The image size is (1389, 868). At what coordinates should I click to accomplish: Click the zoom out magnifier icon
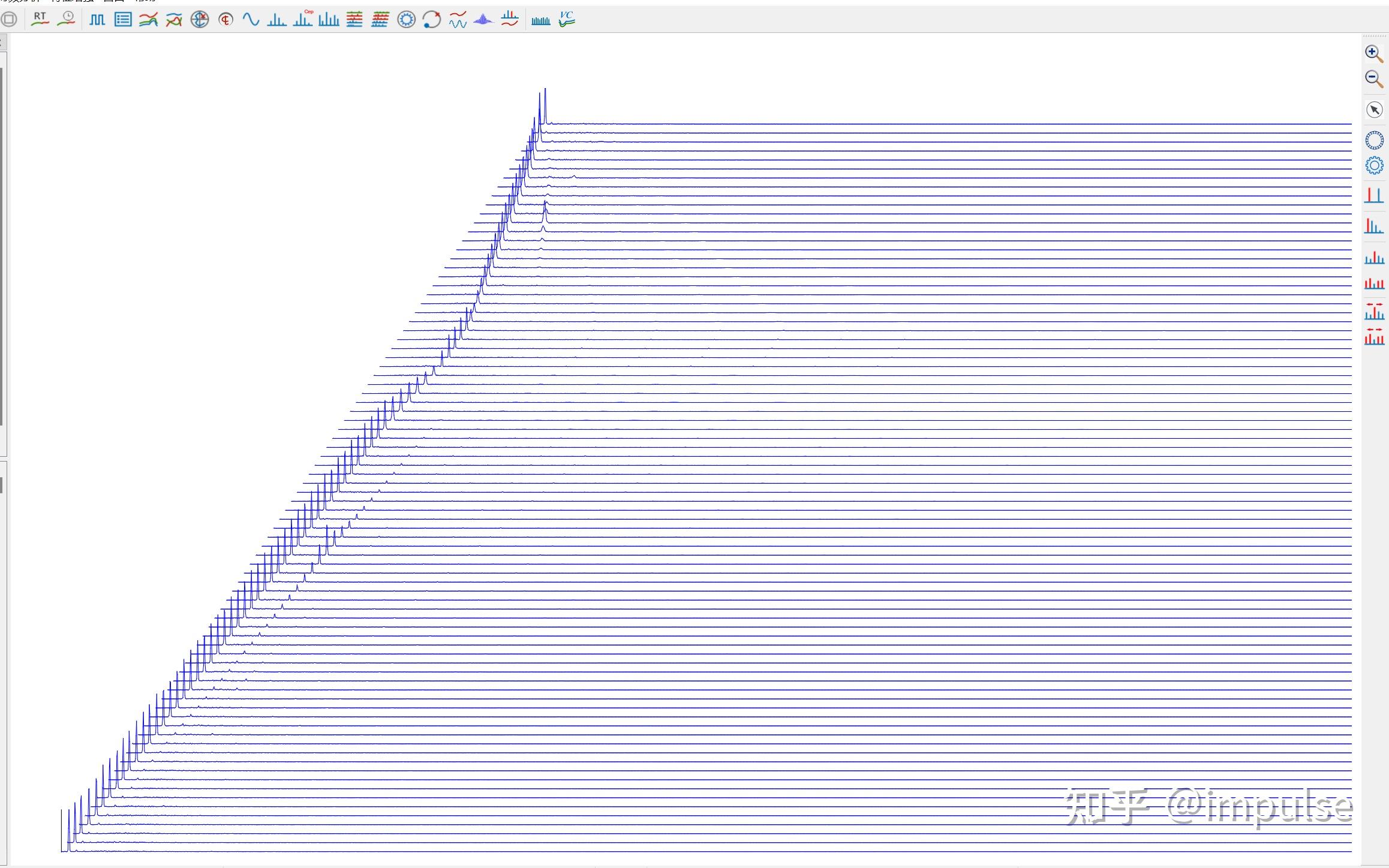pyautogui.click(x=1373, y=79)
